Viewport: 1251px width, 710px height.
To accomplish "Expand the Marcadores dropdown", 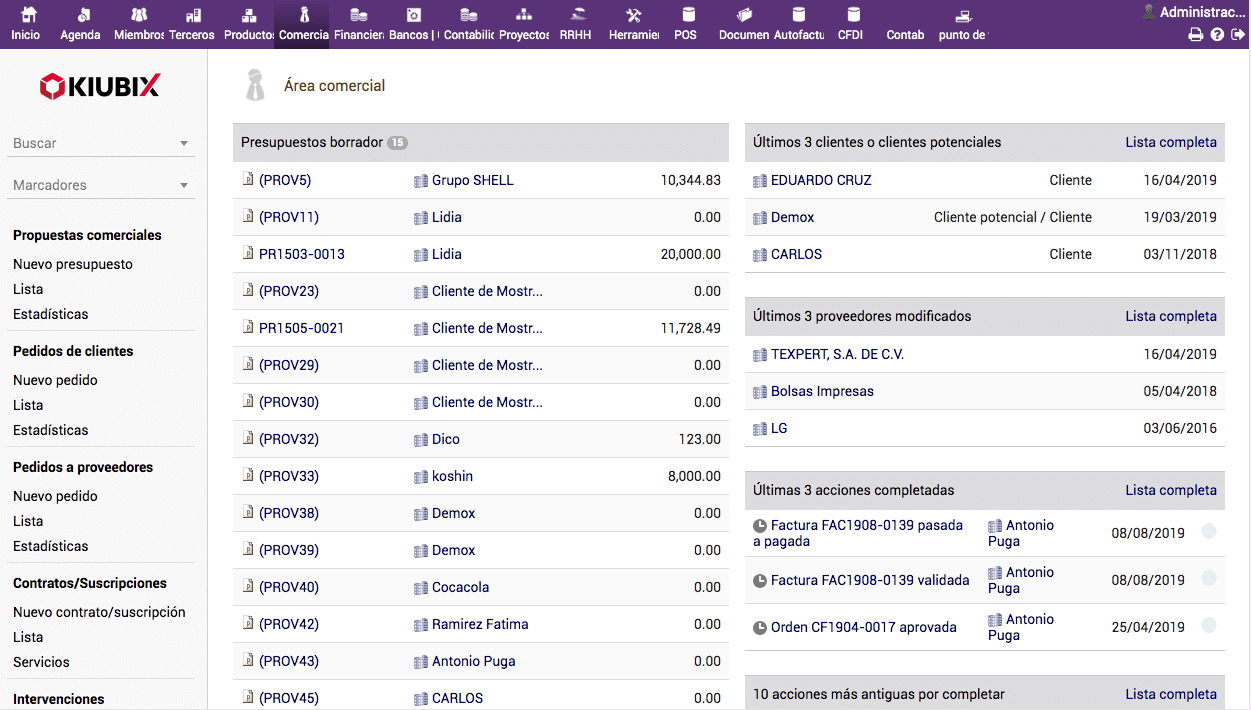I will pyautogui.click(x=184, y=186).
